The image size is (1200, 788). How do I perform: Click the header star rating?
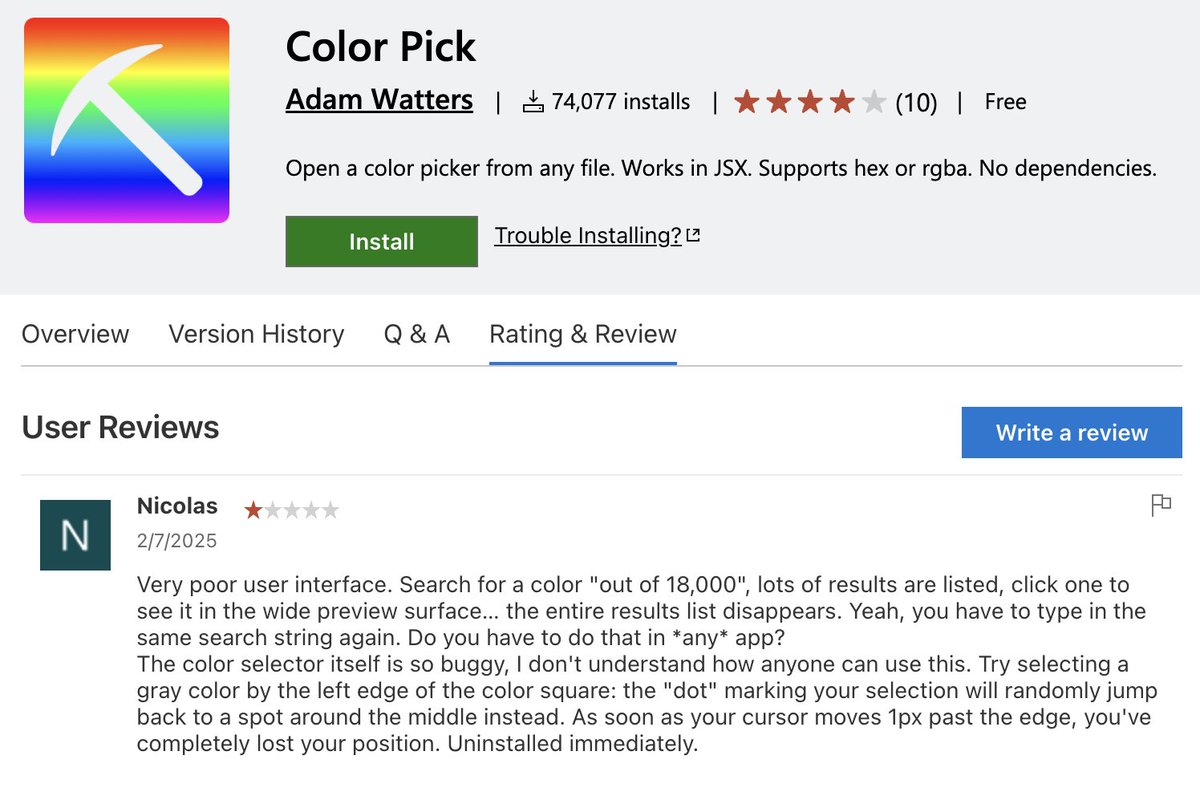pyautogui.click(x=809, y=102)
